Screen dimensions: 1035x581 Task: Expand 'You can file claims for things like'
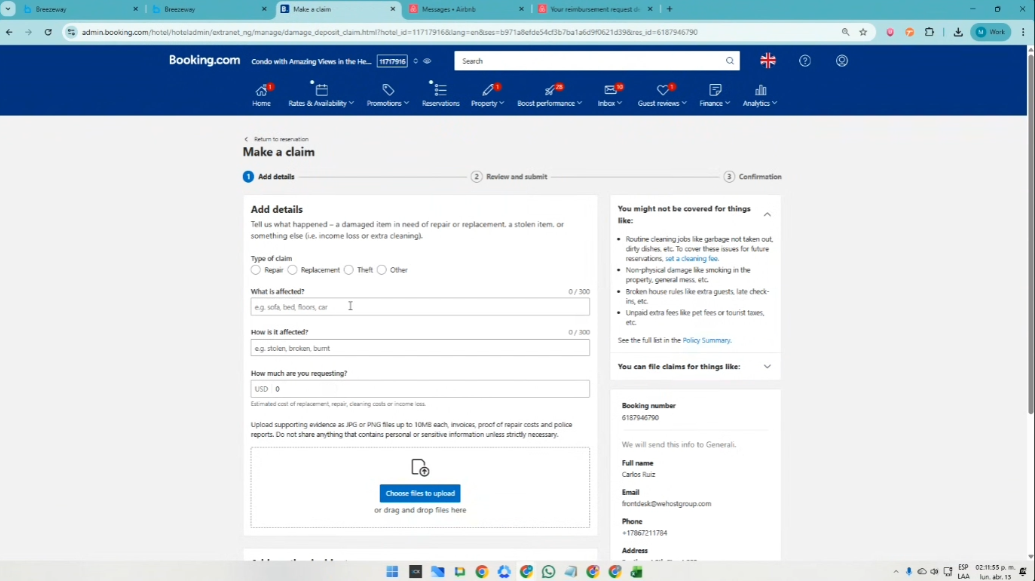(x=767, y=366)
